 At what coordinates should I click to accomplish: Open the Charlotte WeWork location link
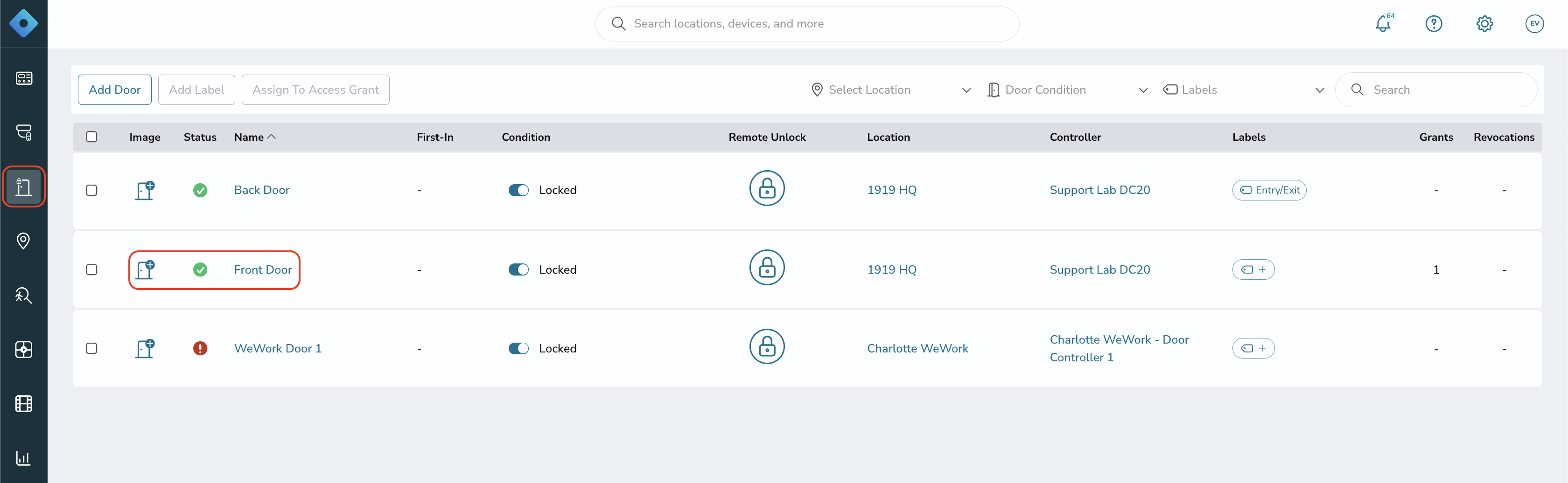tap(917, 349)
